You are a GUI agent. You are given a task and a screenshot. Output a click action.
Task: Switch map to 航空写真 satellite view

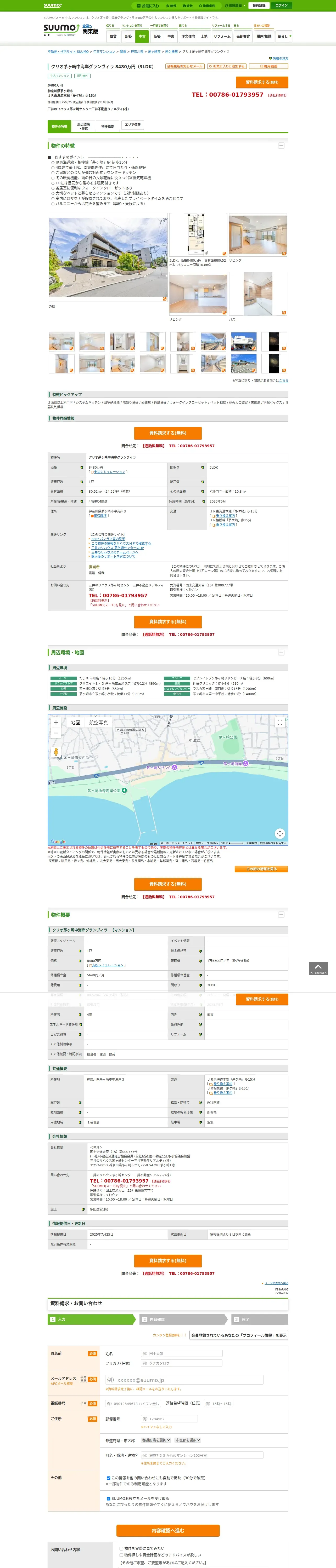click(99, 723)
